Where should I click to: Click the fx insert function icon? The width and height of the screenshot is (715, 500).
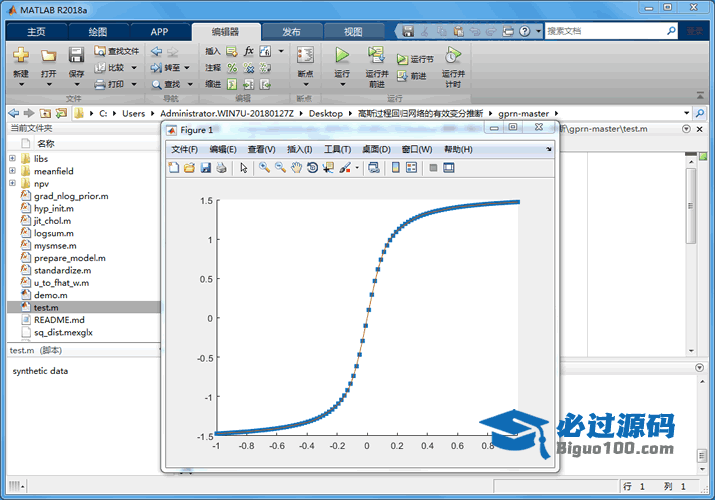(x=249, y=51)
